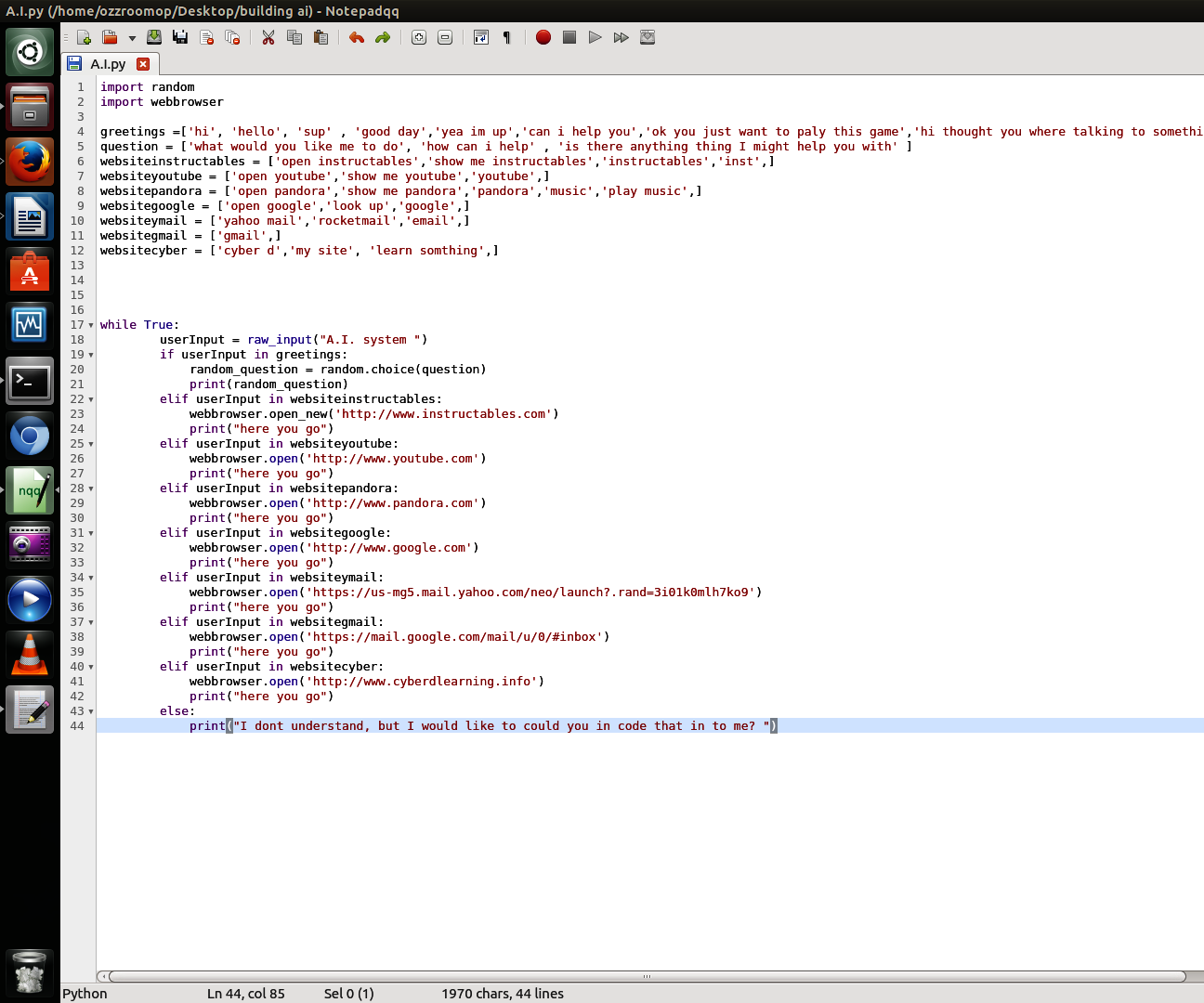
Task: Click the Copy icon in the toolbar
Action: [294, 37]
